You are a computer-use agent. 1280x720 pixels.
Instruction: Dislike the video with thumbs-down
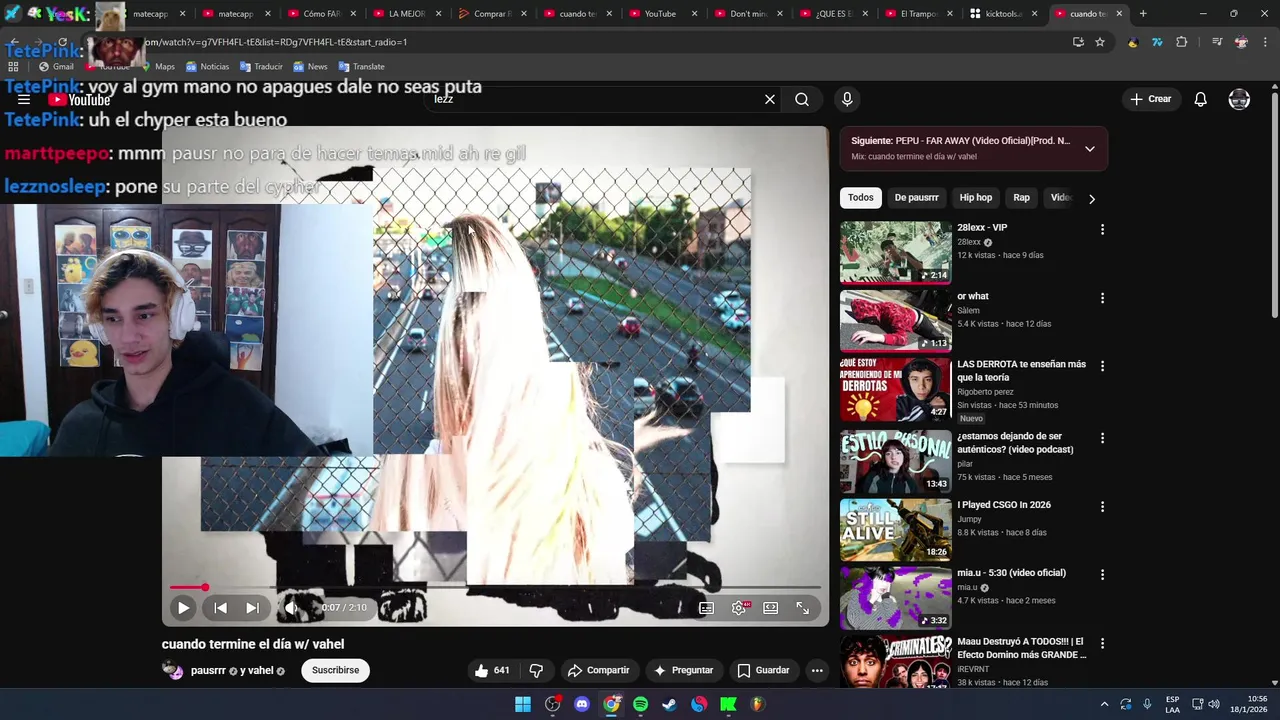[x=536, y=670]
